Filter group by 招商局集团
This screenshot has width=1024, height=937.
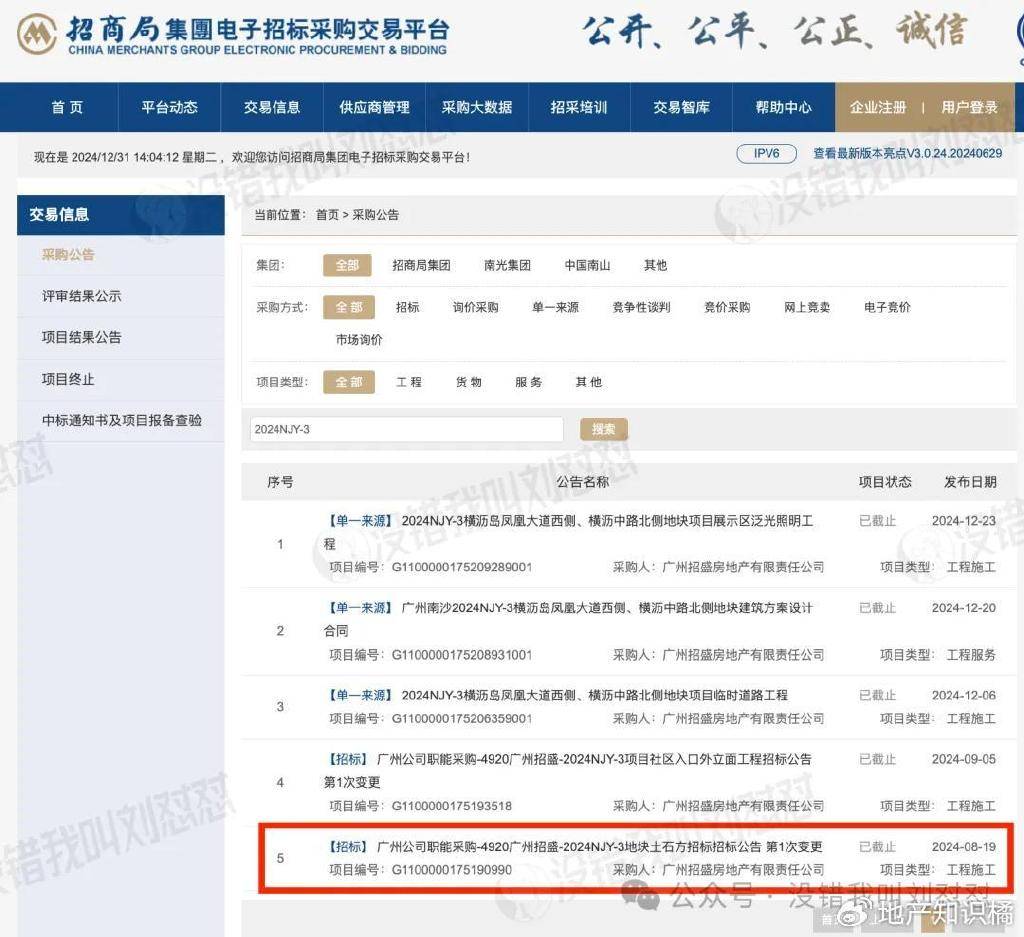pyautogui.click(x=421, y=265)
